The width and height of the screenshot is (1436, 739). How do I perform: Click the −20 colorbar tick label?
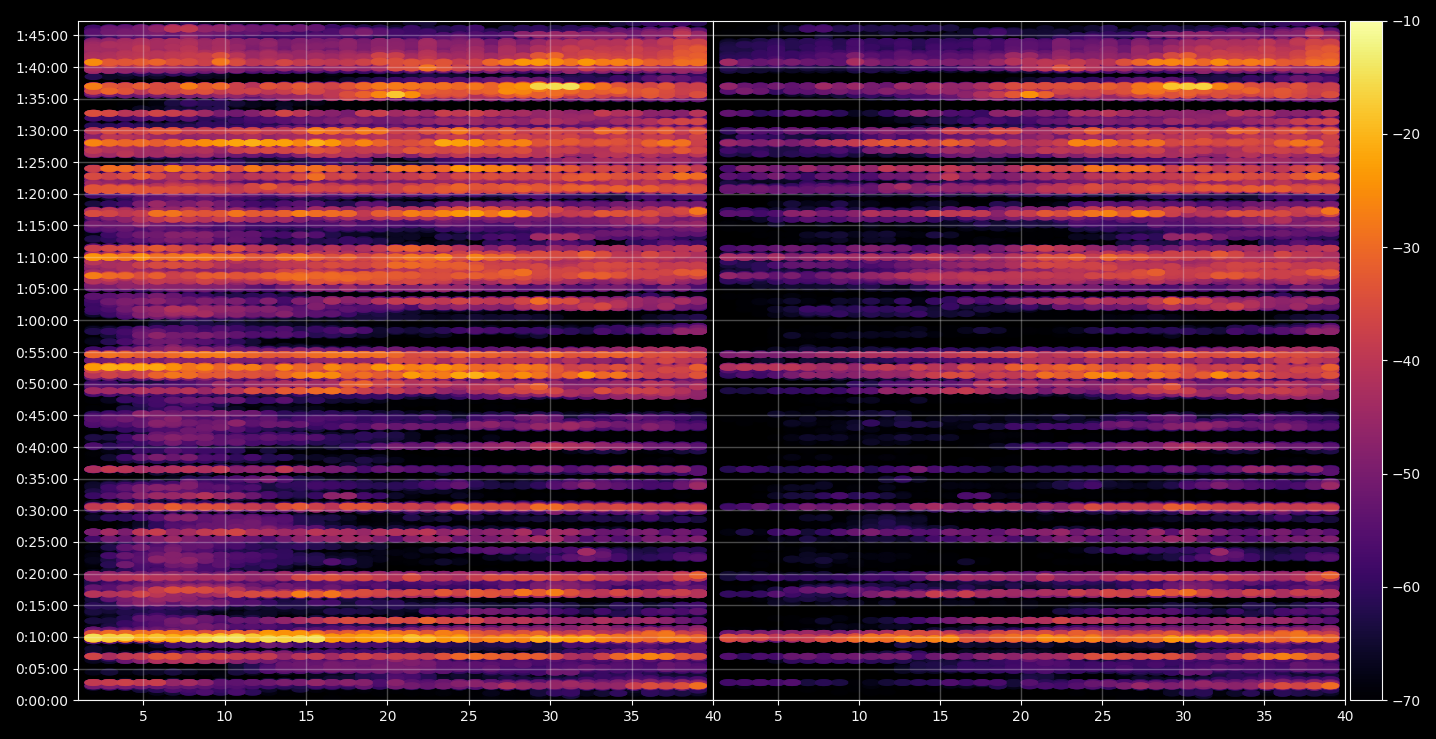[x=1405, y=134]
